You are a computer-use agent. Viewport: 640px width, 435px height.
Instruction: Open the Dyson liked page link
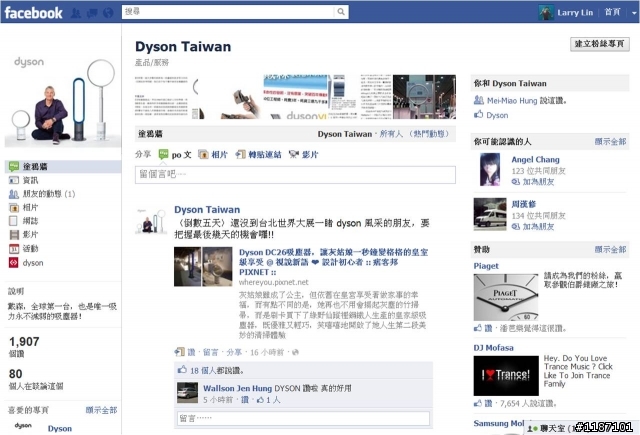pyautogui.click(x=60, y=429)
